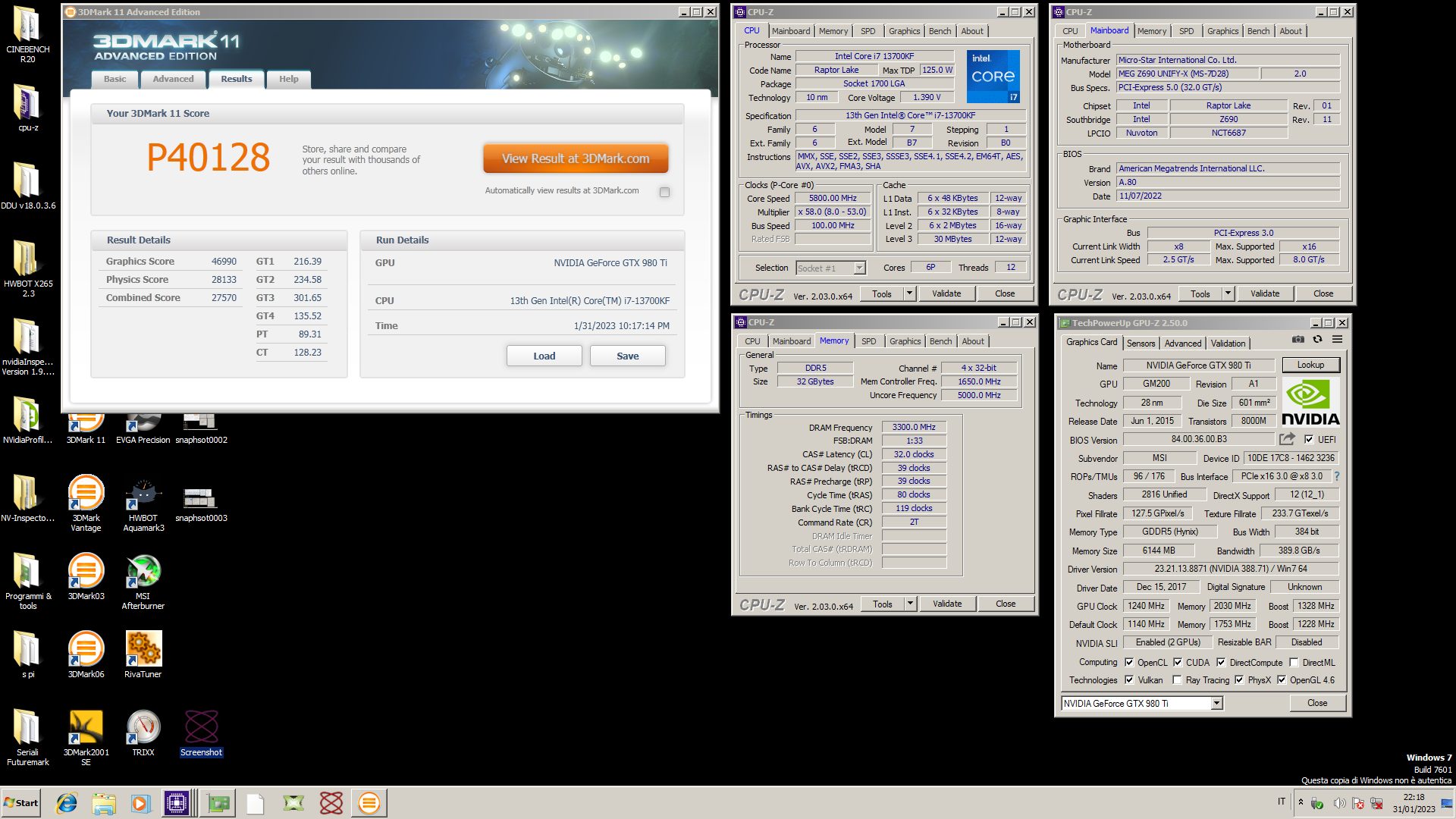
Task: Click View Result at 3DMark.com button
Action: (576, 158)
